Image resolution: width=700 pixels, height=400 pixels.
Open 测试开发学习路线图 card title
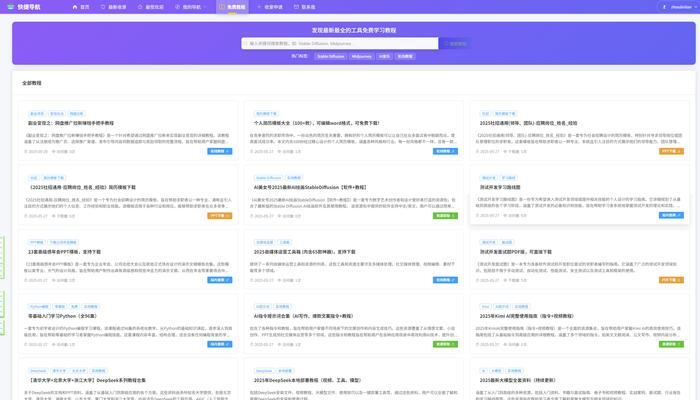(500, 187)
